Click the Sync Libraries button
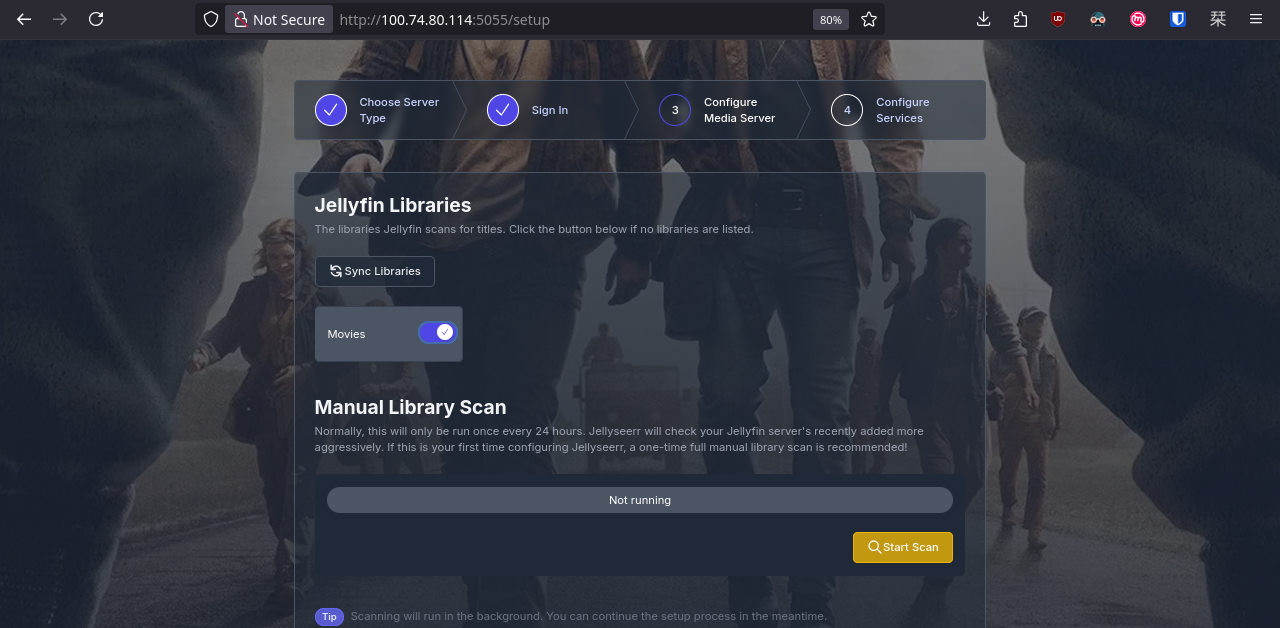This screenshot has width=1280, height=628. 375,271
